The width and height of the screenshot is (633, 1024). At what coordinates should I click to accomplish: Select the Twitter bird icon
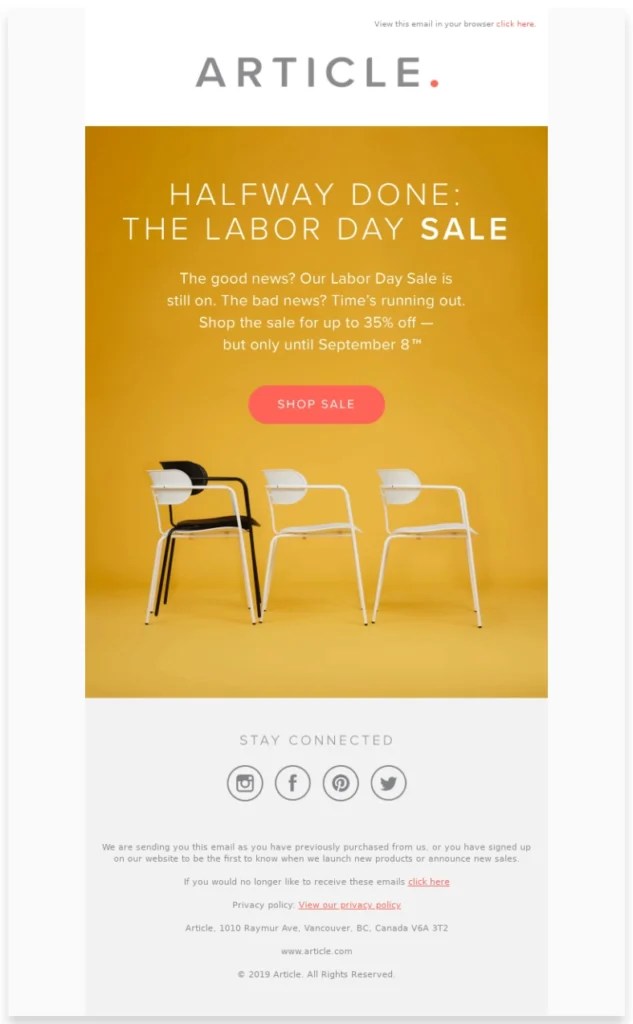click(x=390, y=783)
